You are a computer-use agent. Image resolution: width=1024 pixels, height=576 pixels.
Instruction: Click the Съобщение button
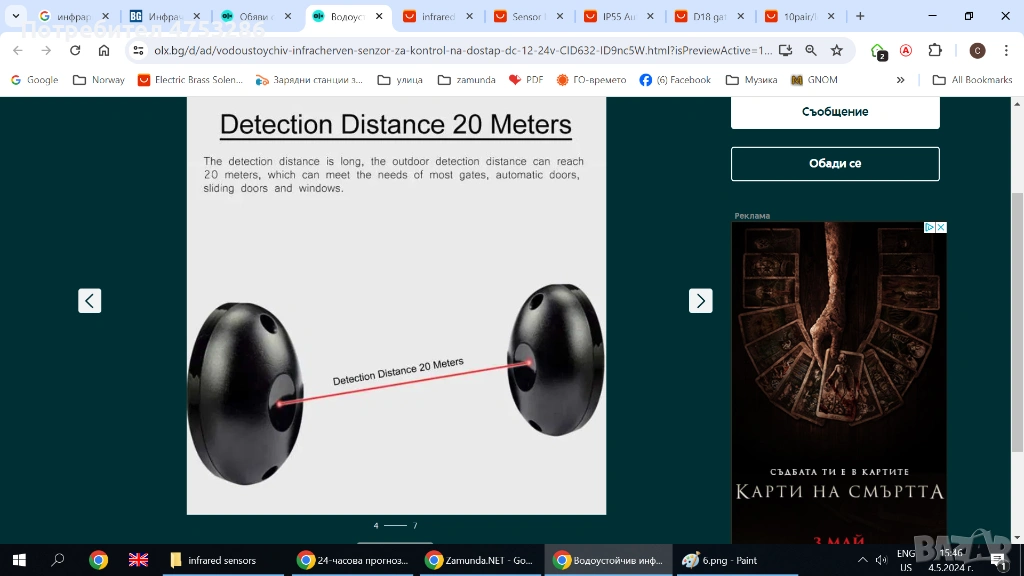pyautogui.click(x=835, y=112)
